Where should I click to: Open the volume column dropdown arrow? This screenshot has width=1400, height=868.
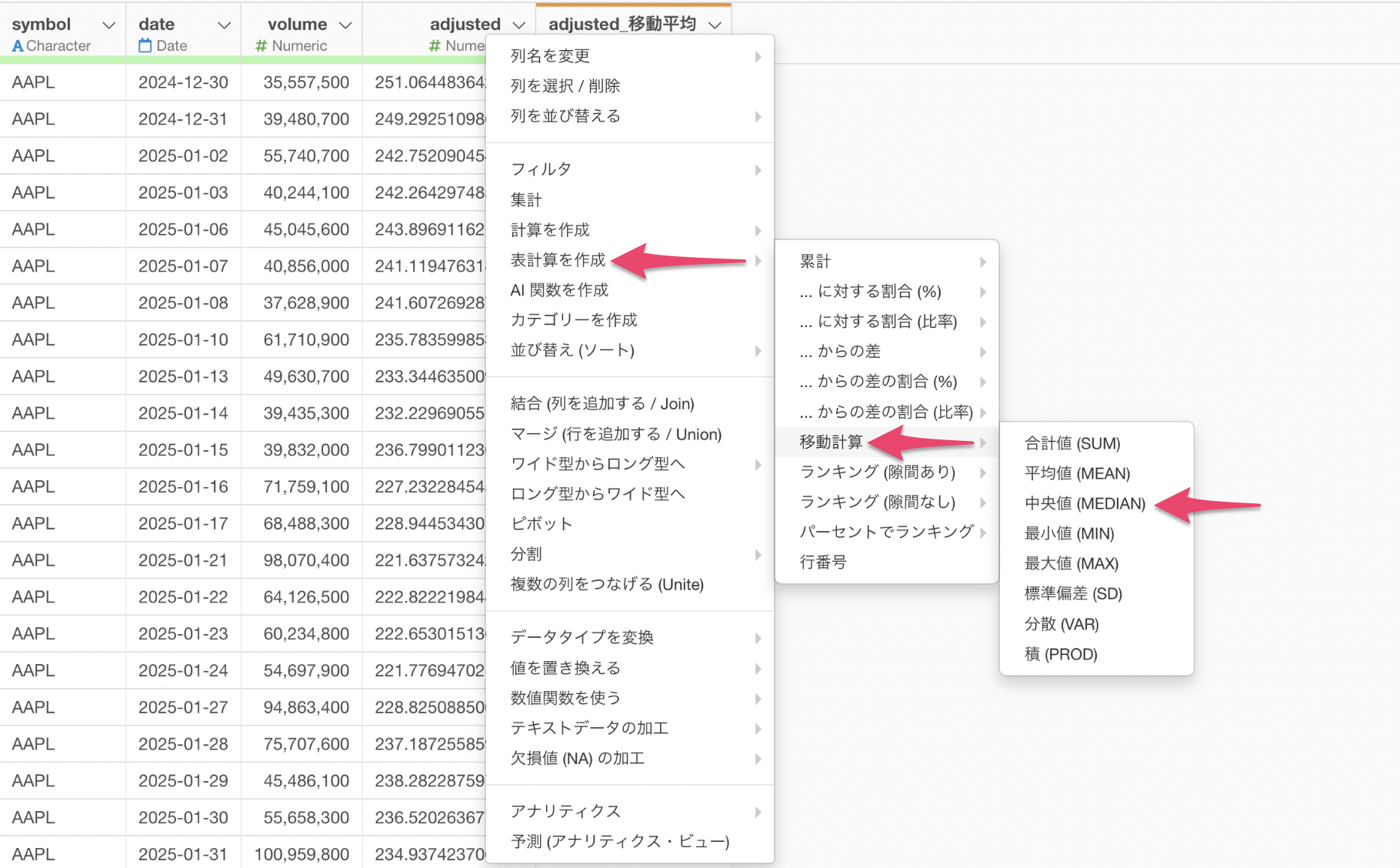[345, 25]
